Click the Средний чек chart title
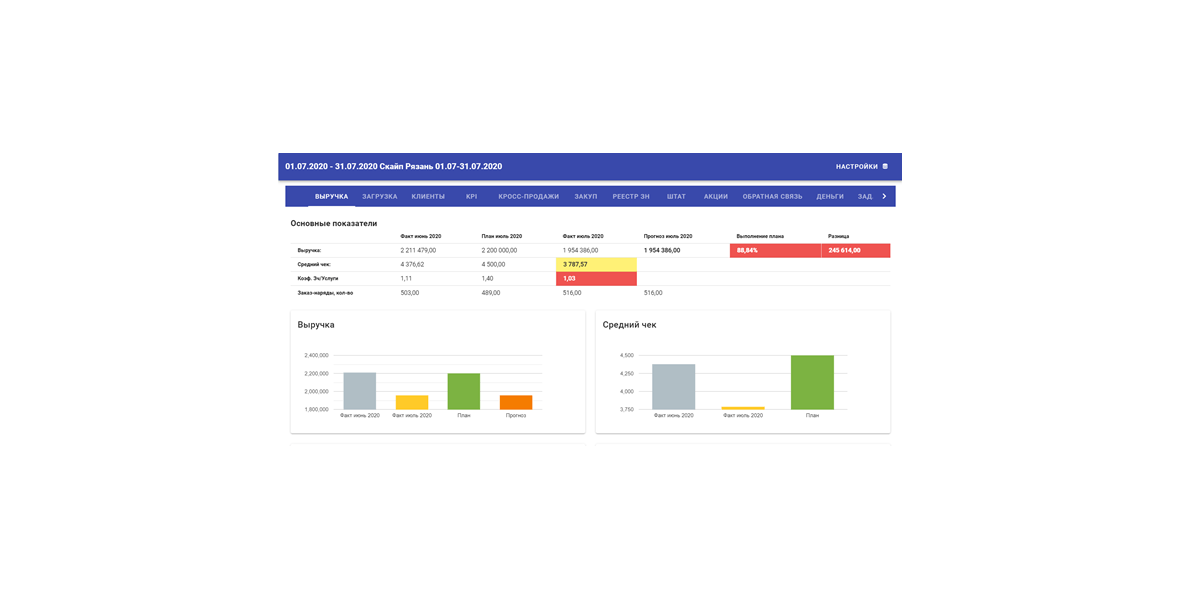 (x=630, y=325)
